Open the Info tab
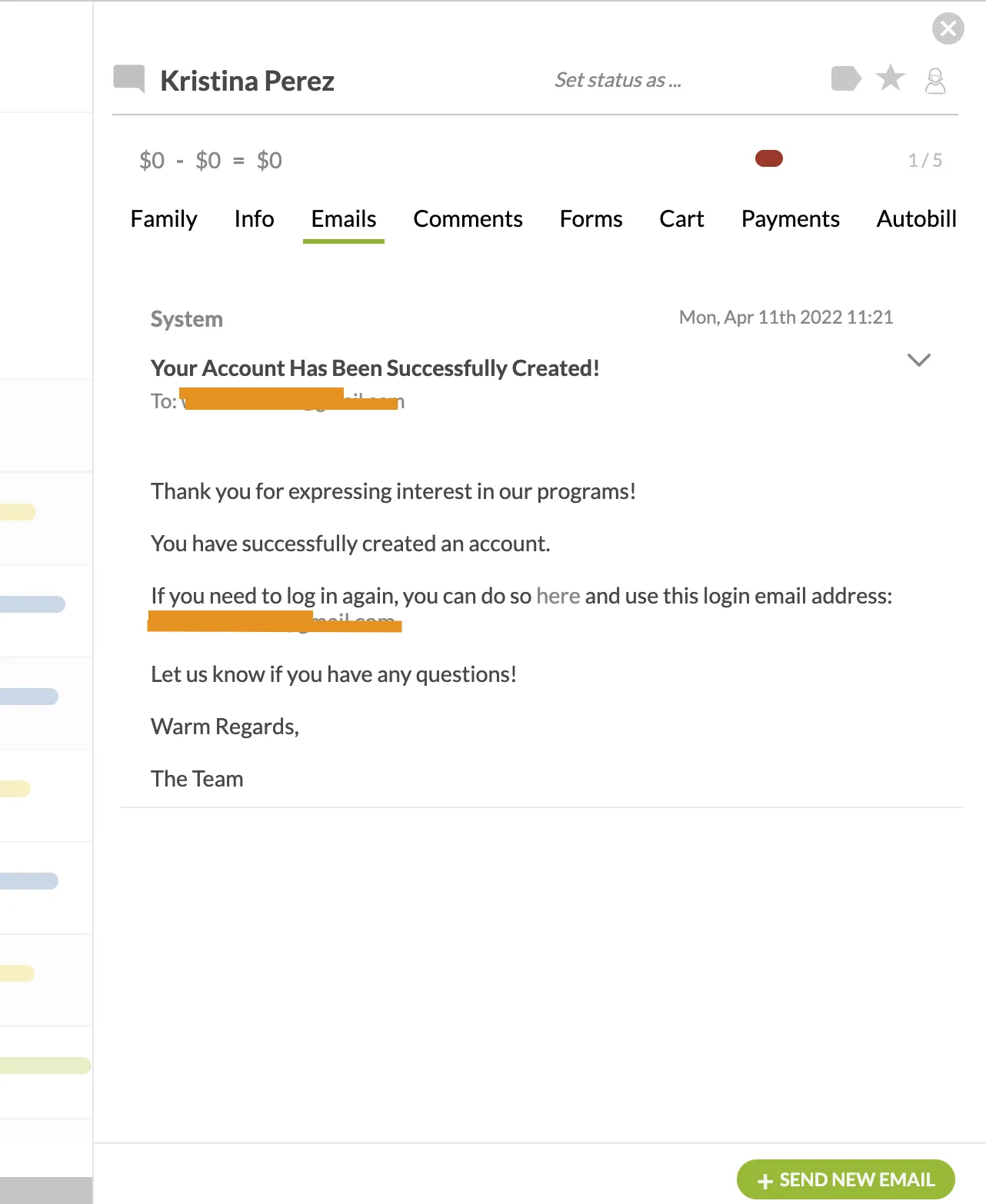The height and width of the screenshot is (1204, 986). [x=254, y=219]
